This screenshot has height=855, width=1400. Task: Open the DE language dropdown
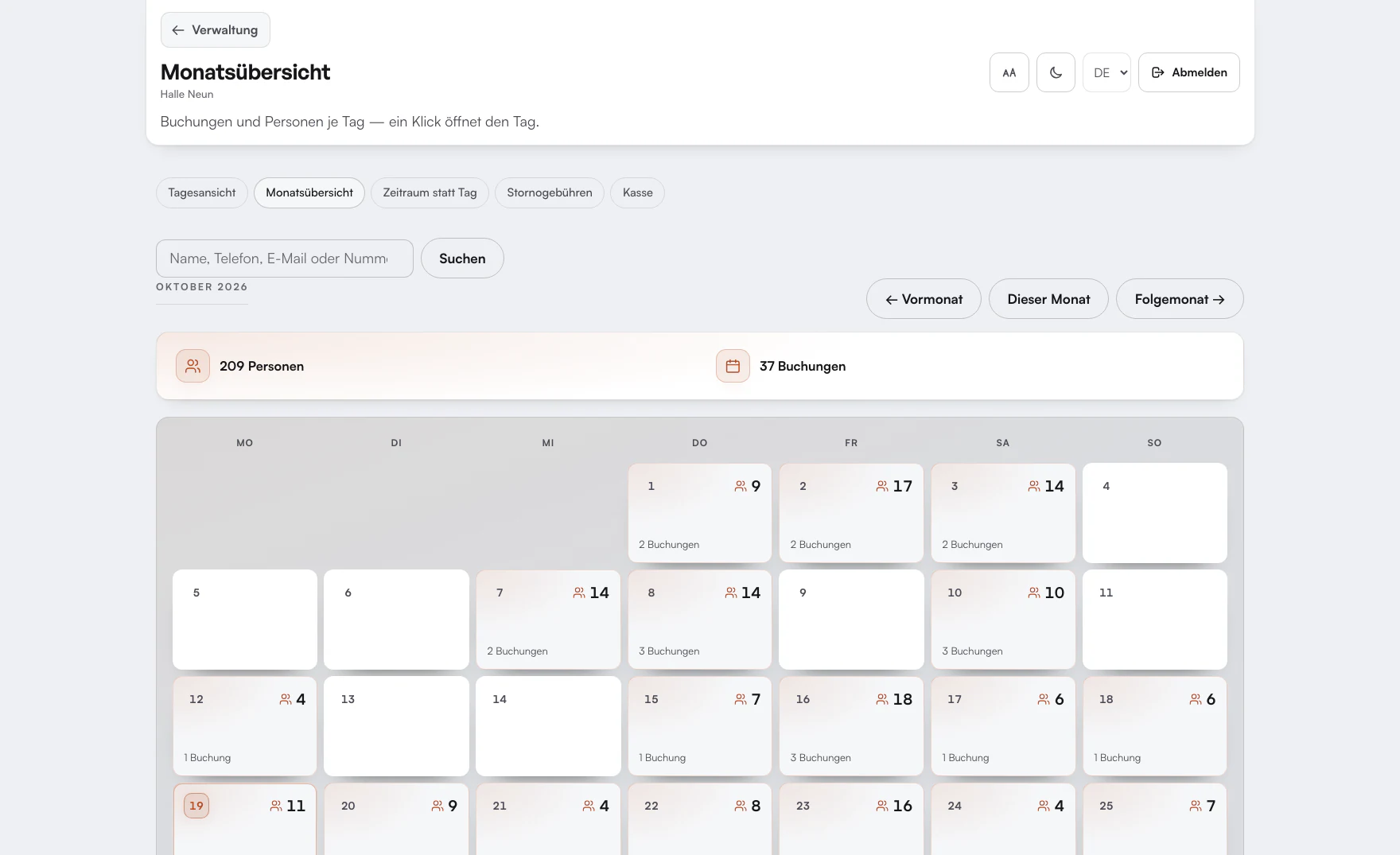point(1106,72)
